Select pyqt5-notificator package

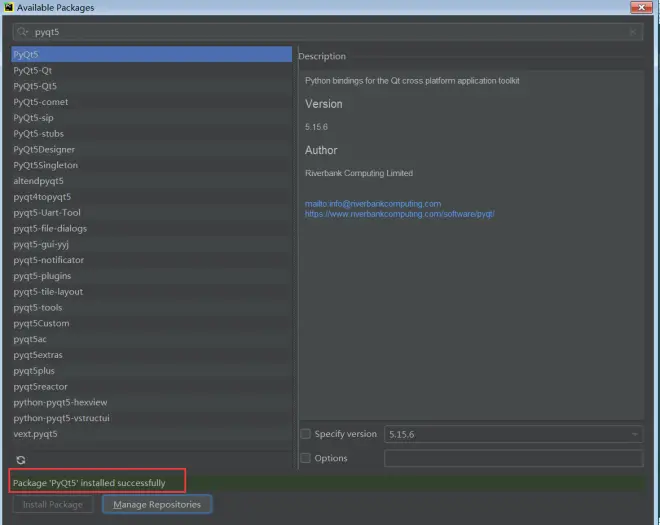pos(152,260)
